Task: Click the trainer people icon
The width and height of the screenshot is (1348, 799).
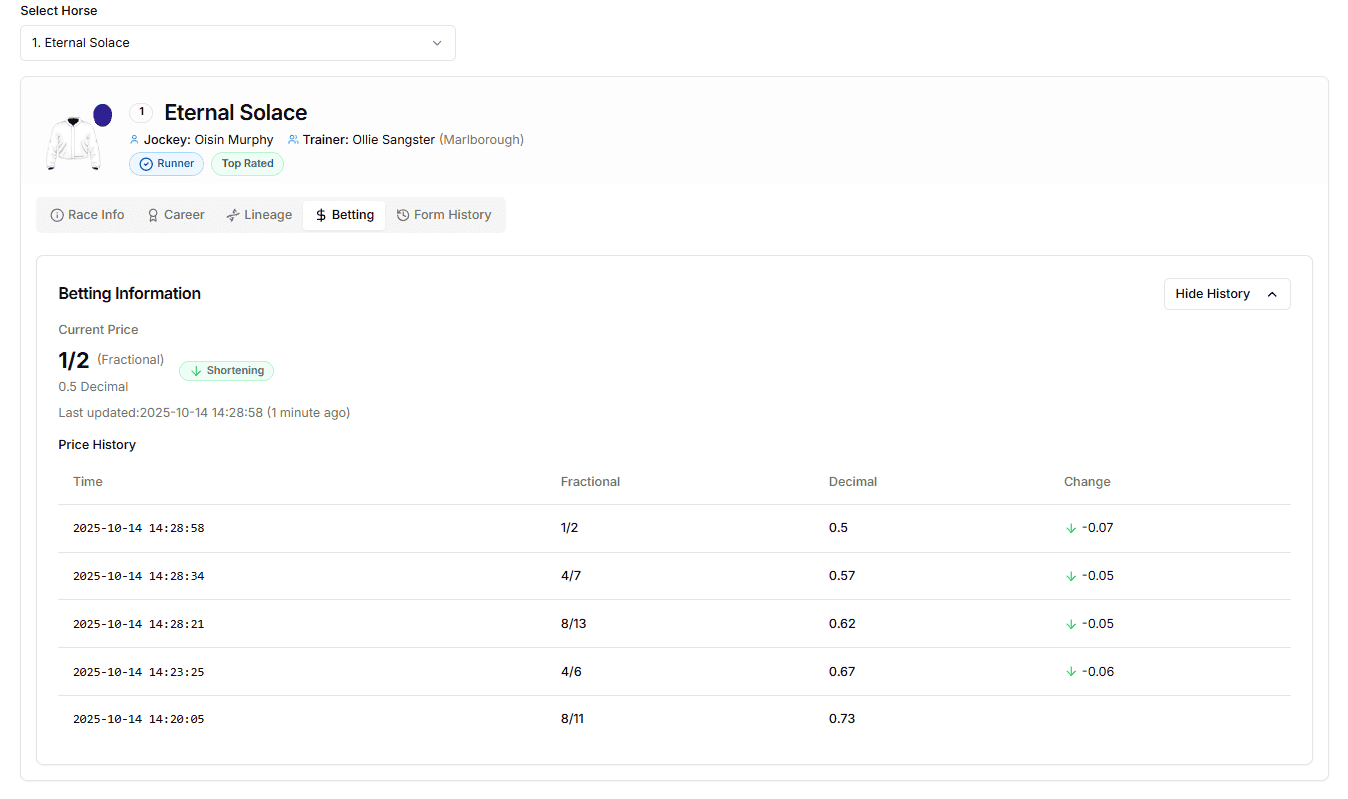Action: [293, 140]
